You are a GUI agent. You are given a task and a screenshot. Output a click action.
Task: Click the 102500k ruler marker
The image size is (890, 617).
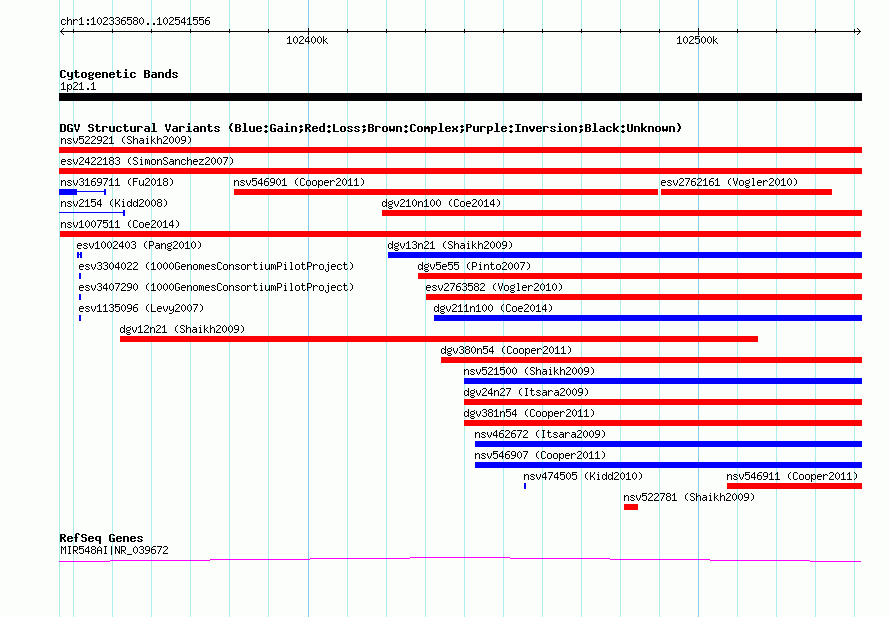[x=697, y=40]
